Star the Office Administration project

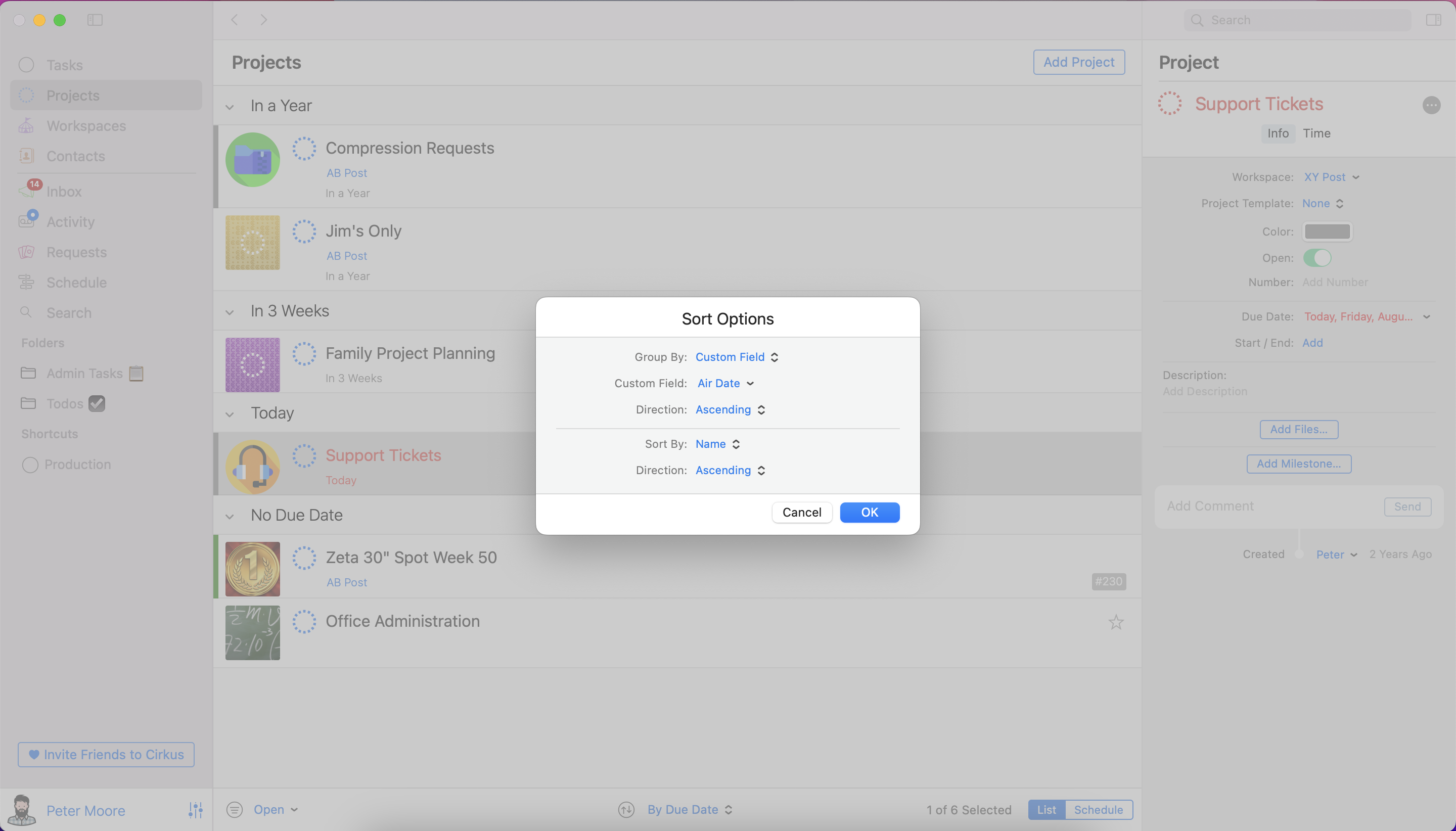(x=1116, y=622)
